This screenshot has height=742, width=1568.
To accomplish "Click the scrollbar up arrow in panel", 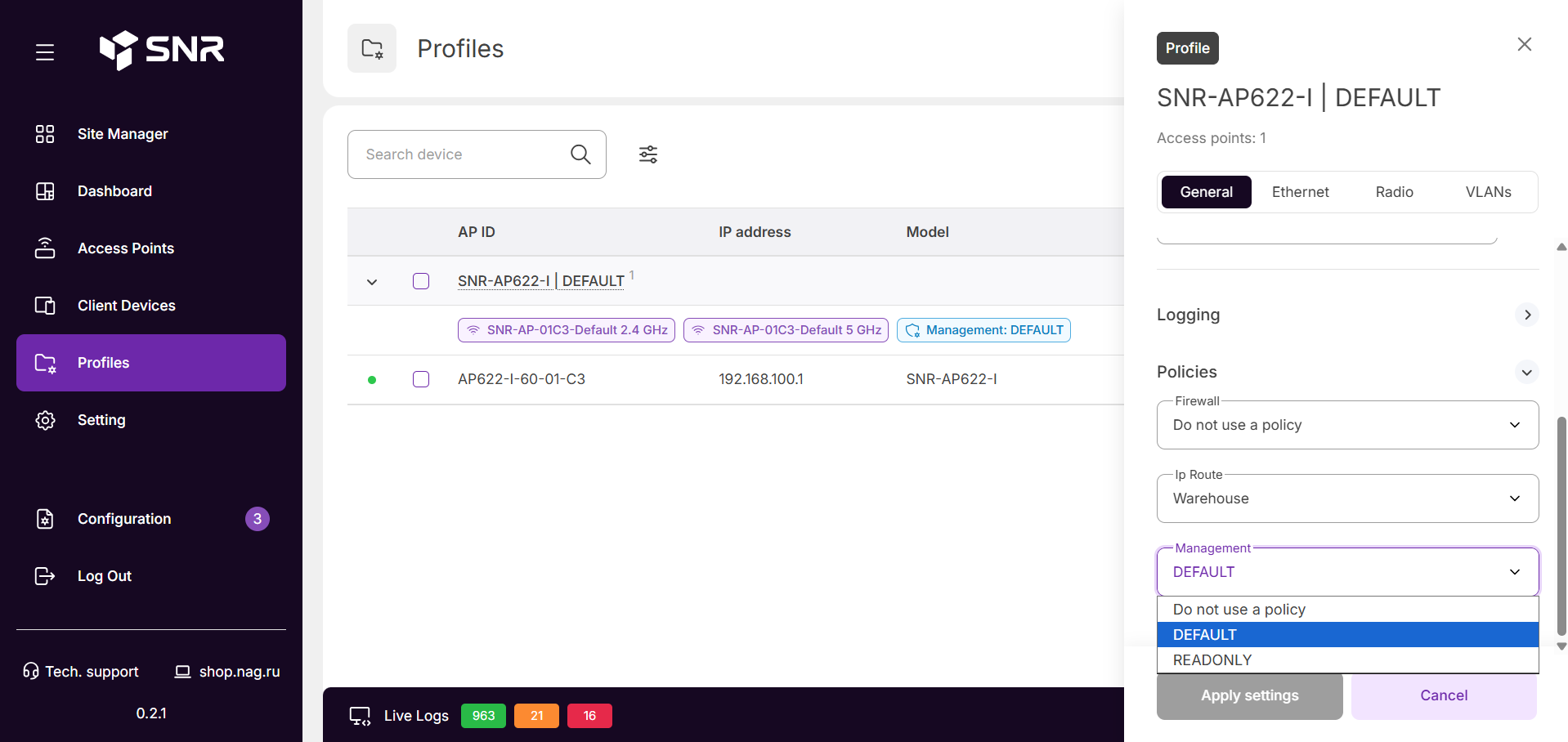I will coord(1561,247).
